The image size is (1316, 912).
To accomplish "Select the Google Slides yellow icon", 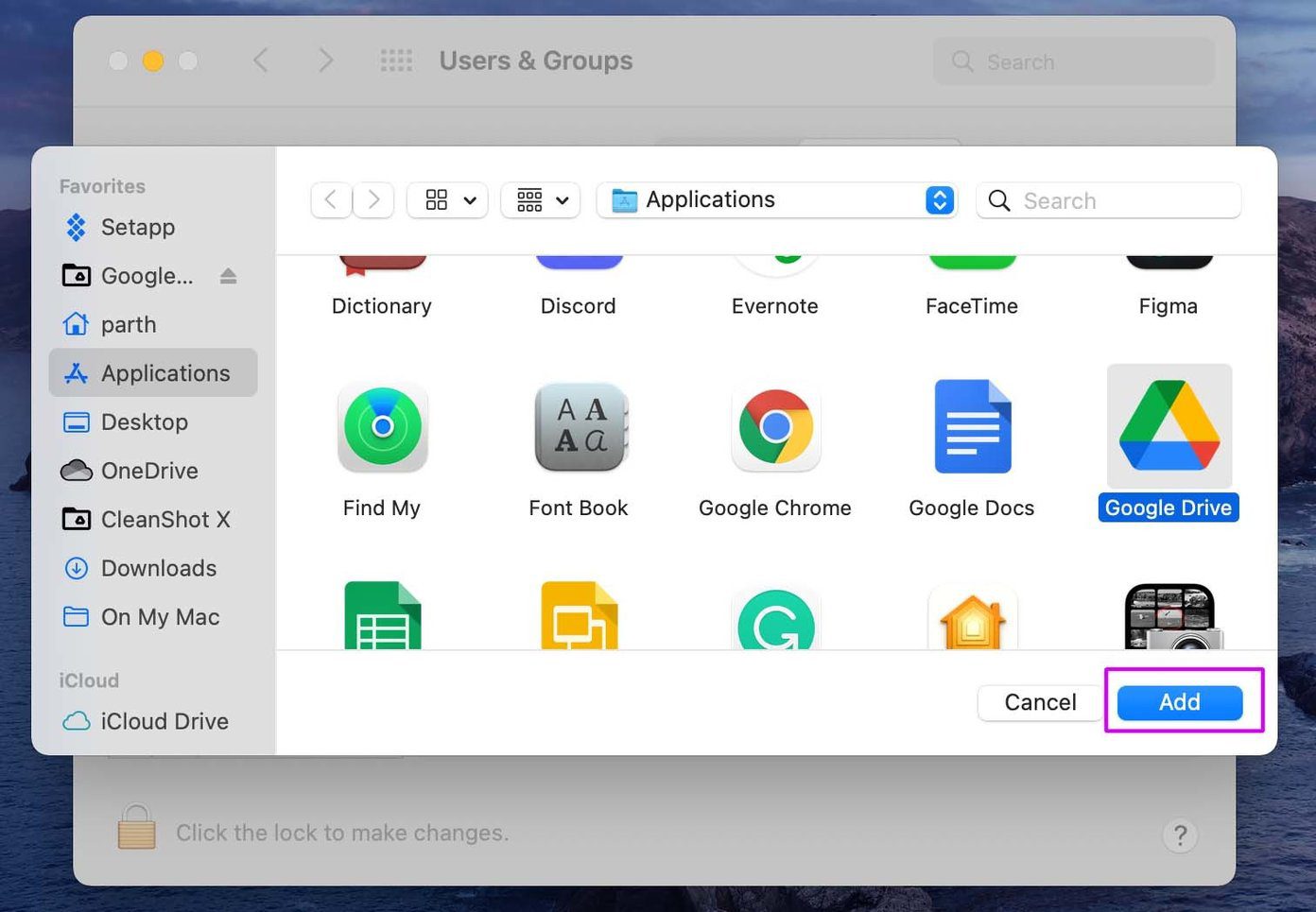I will click(580, 615).
